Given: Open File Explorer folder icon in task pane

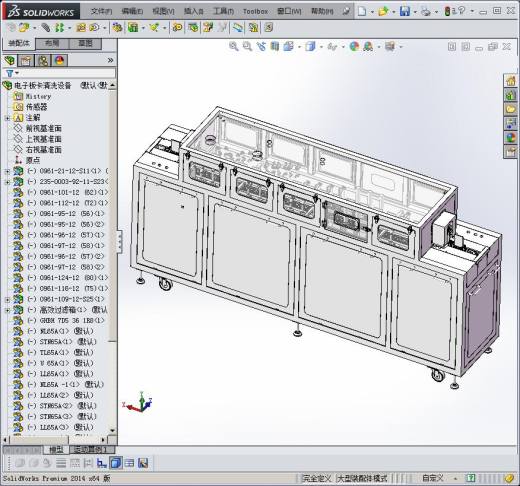Looking at the screenshot, I should tap(511, 109).
